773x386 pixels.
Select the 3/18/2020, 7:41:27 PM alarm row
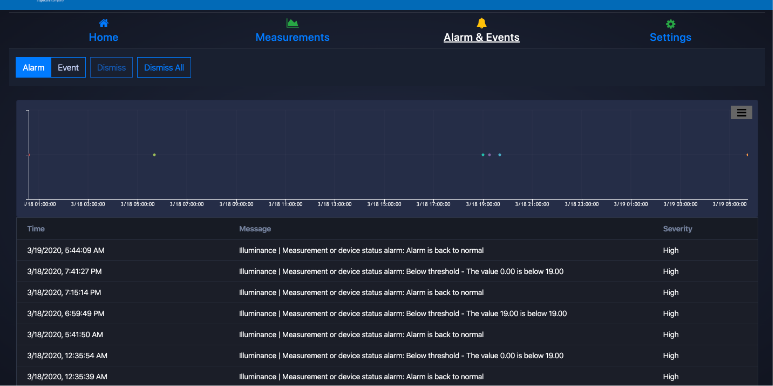(387, 272)
